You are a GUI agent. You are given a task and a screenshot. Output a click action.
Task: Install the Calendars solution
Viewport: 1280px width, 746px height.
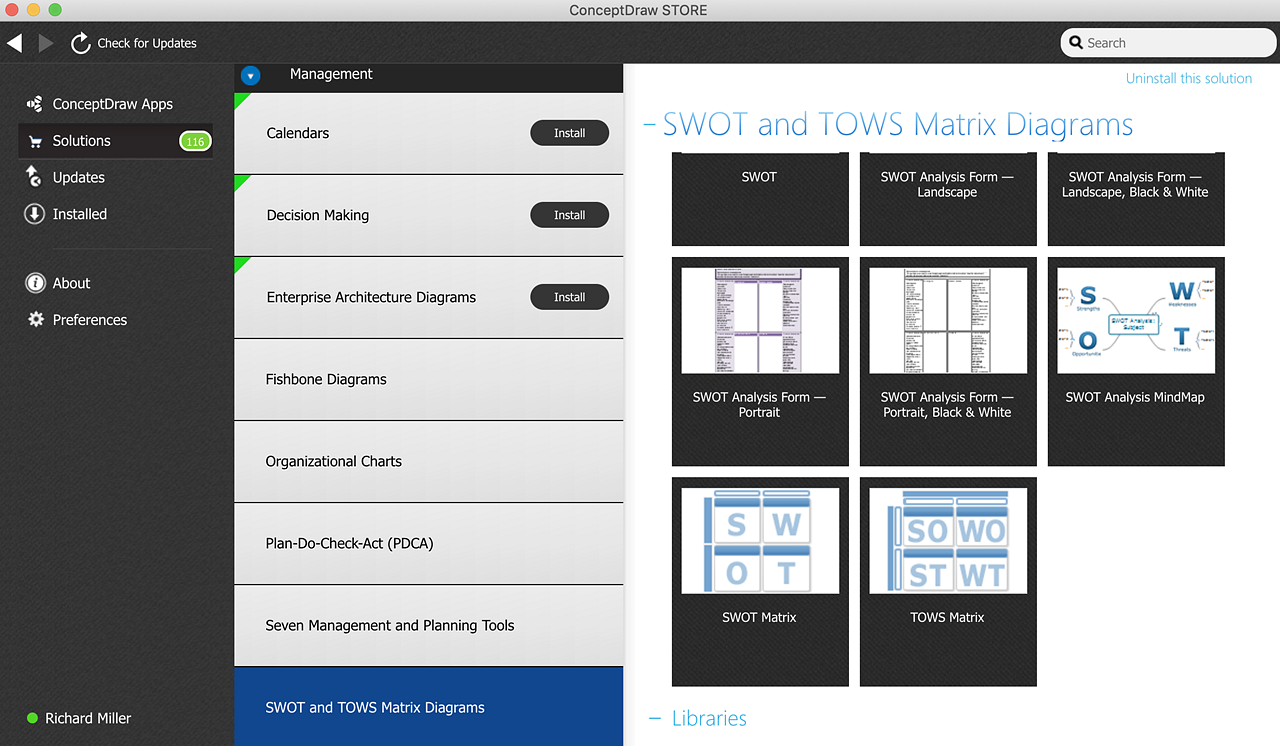569,133
